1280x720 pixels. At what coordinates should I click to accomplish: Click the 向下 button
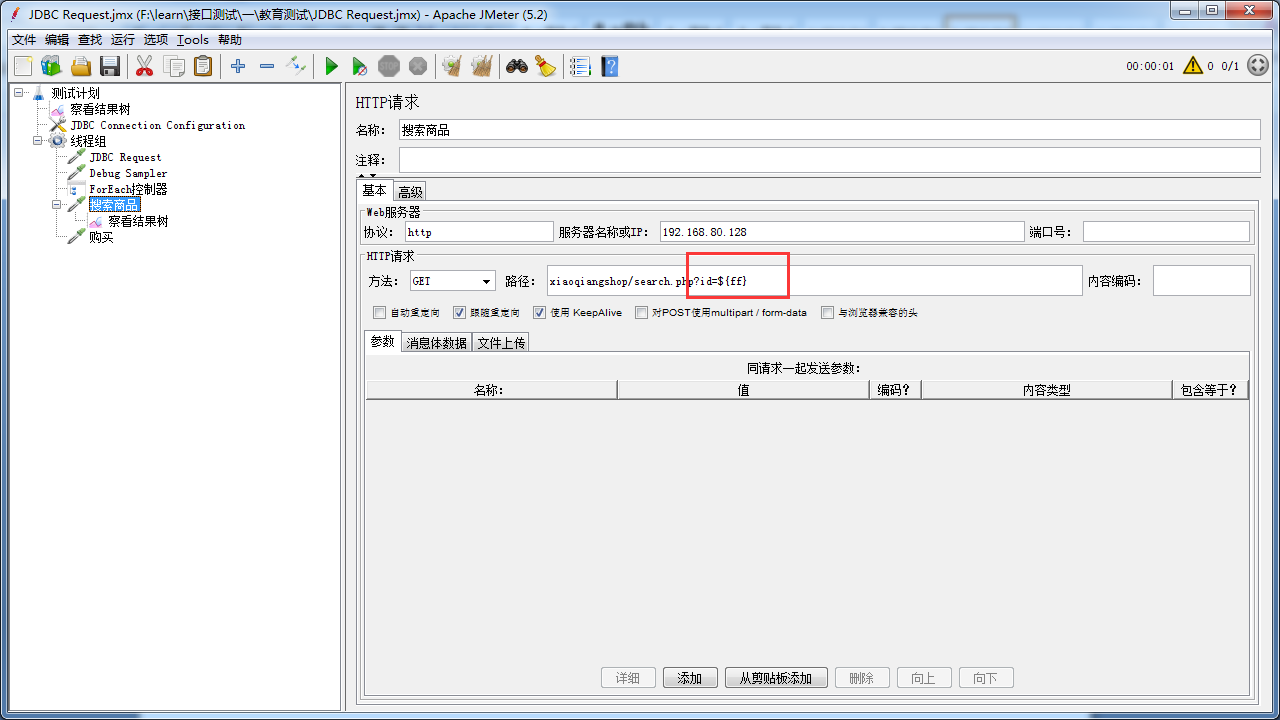click(x=985, y=678)
